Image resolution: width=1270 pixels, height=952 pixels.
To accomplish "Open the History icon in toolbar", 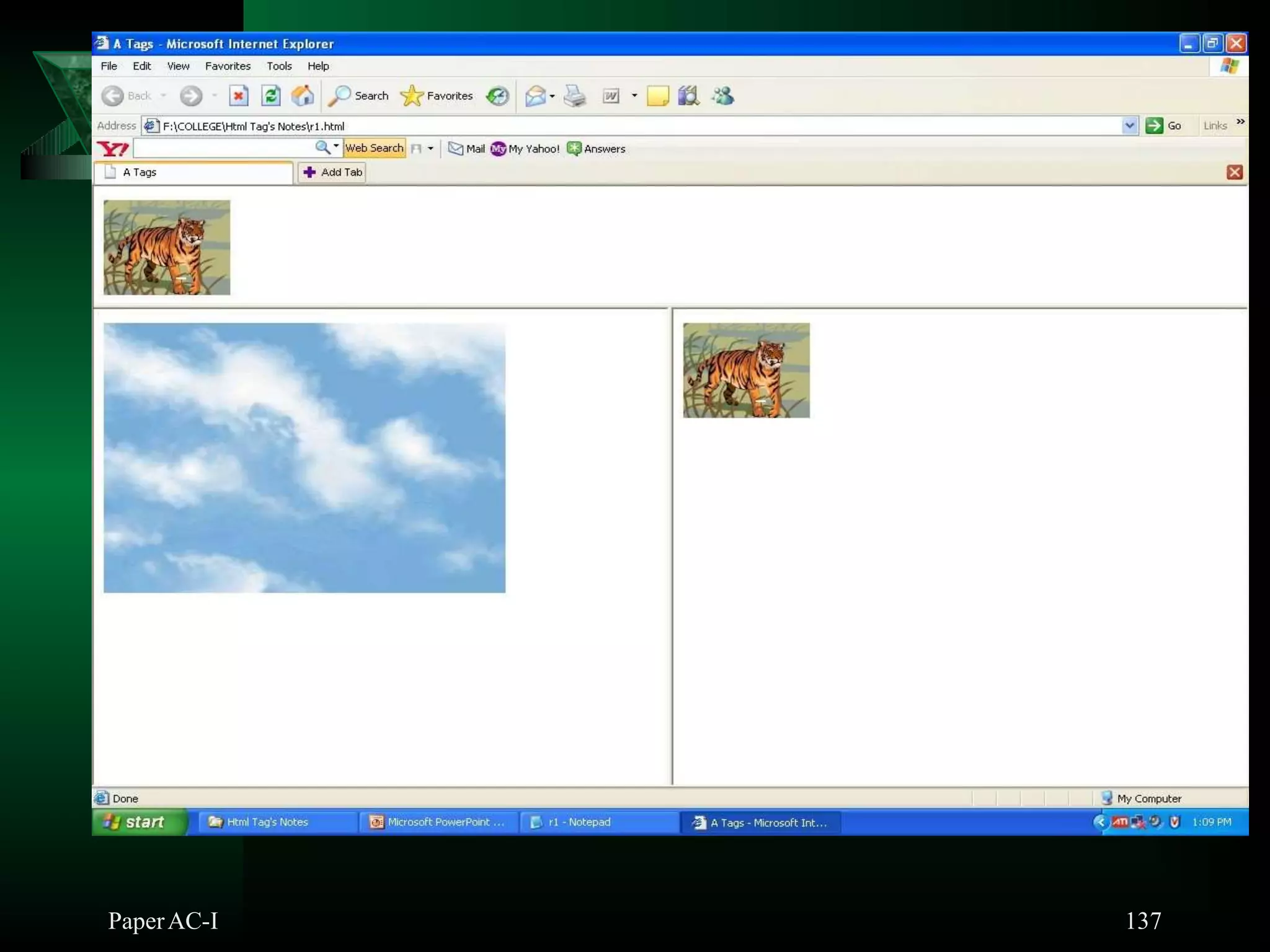I will click(x=497, y=96).
